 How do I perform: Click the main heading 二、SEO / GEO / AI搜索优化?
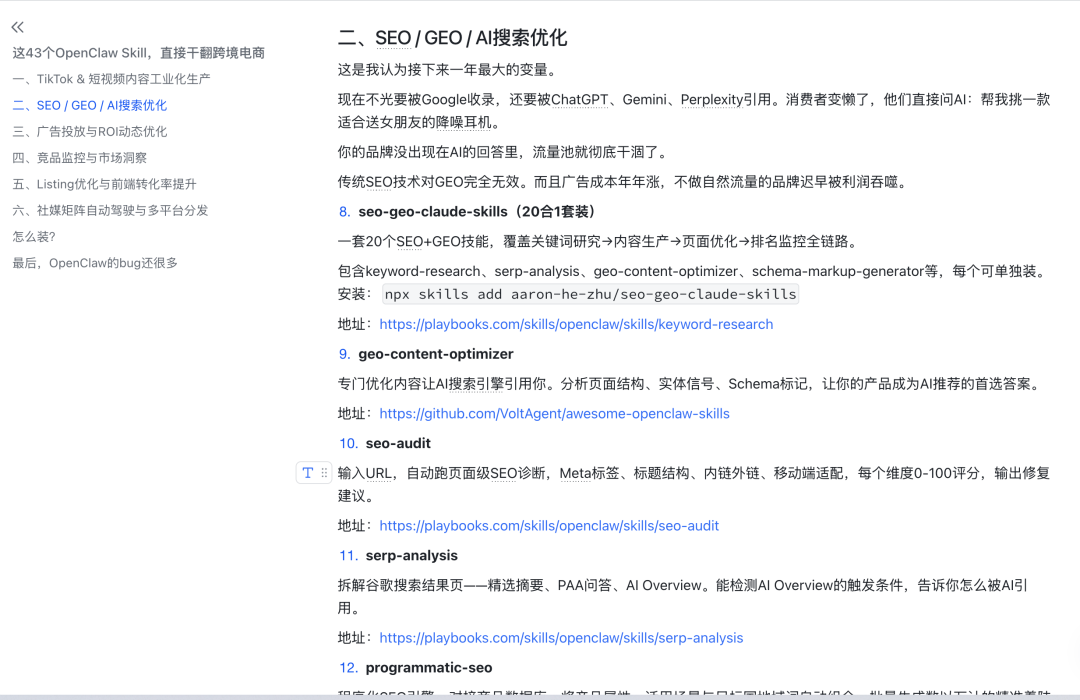tap(453, 38)
